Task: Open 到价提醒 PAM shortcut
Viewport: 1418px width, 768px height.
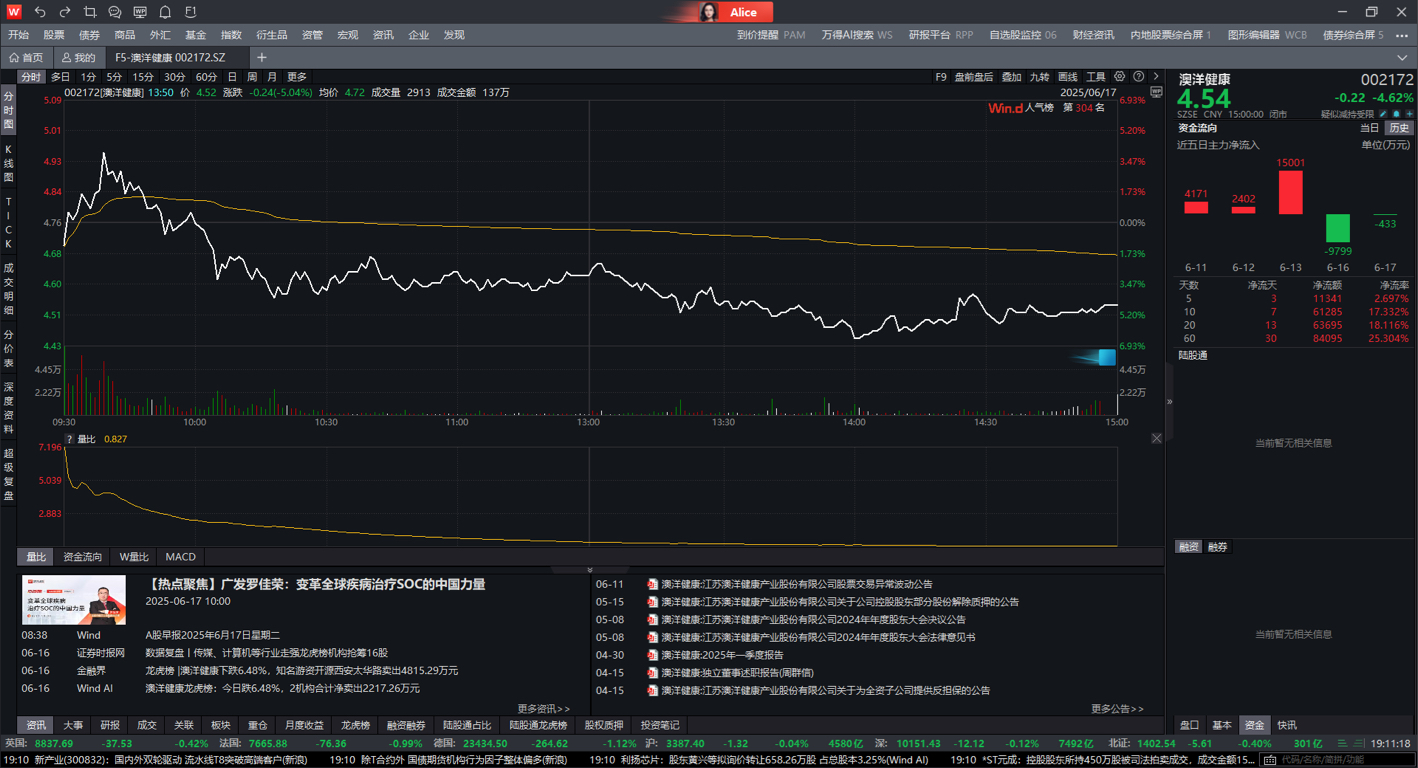Action: [771, 35]
